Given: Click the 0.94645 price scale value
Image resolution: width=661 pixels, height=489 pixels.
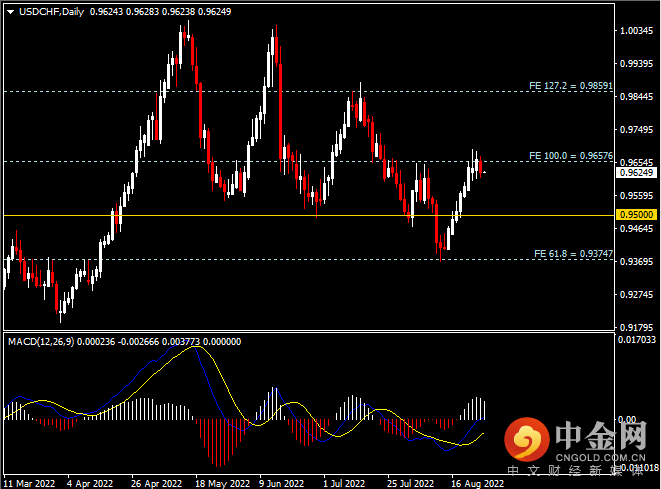Looking at the screenshot, I should click(637, 229).
